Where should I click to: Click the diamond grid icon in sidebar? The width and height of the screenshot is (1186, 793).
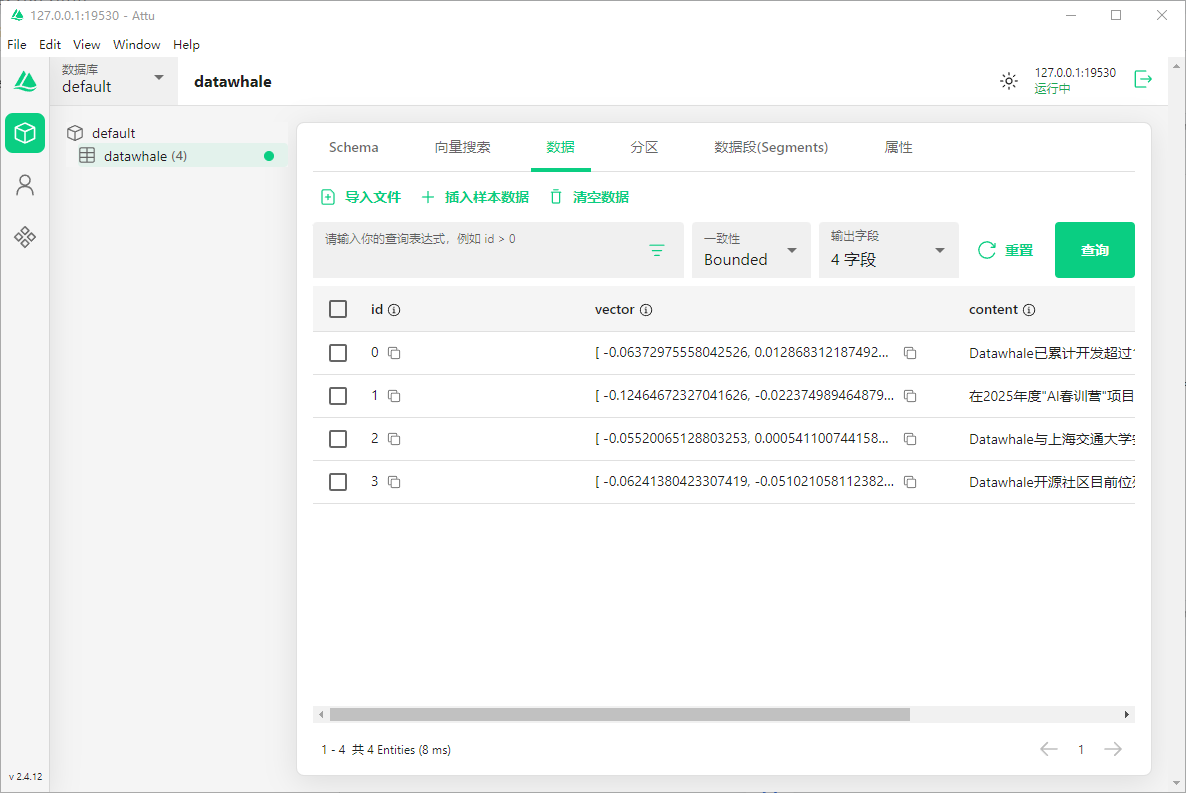25,237
